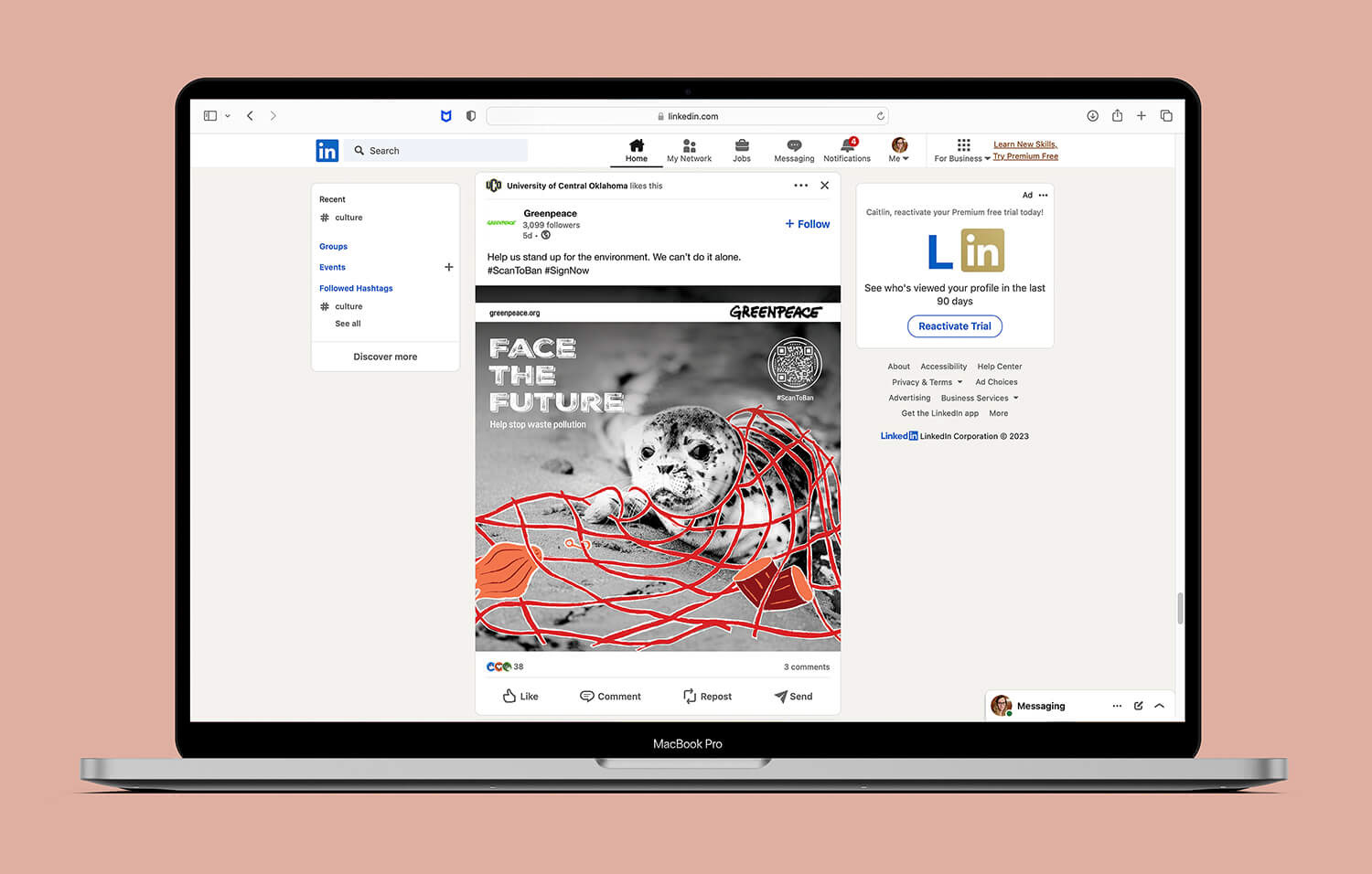
Task: Click Greenpeace logo avatar
Action: tap(501, 222)
